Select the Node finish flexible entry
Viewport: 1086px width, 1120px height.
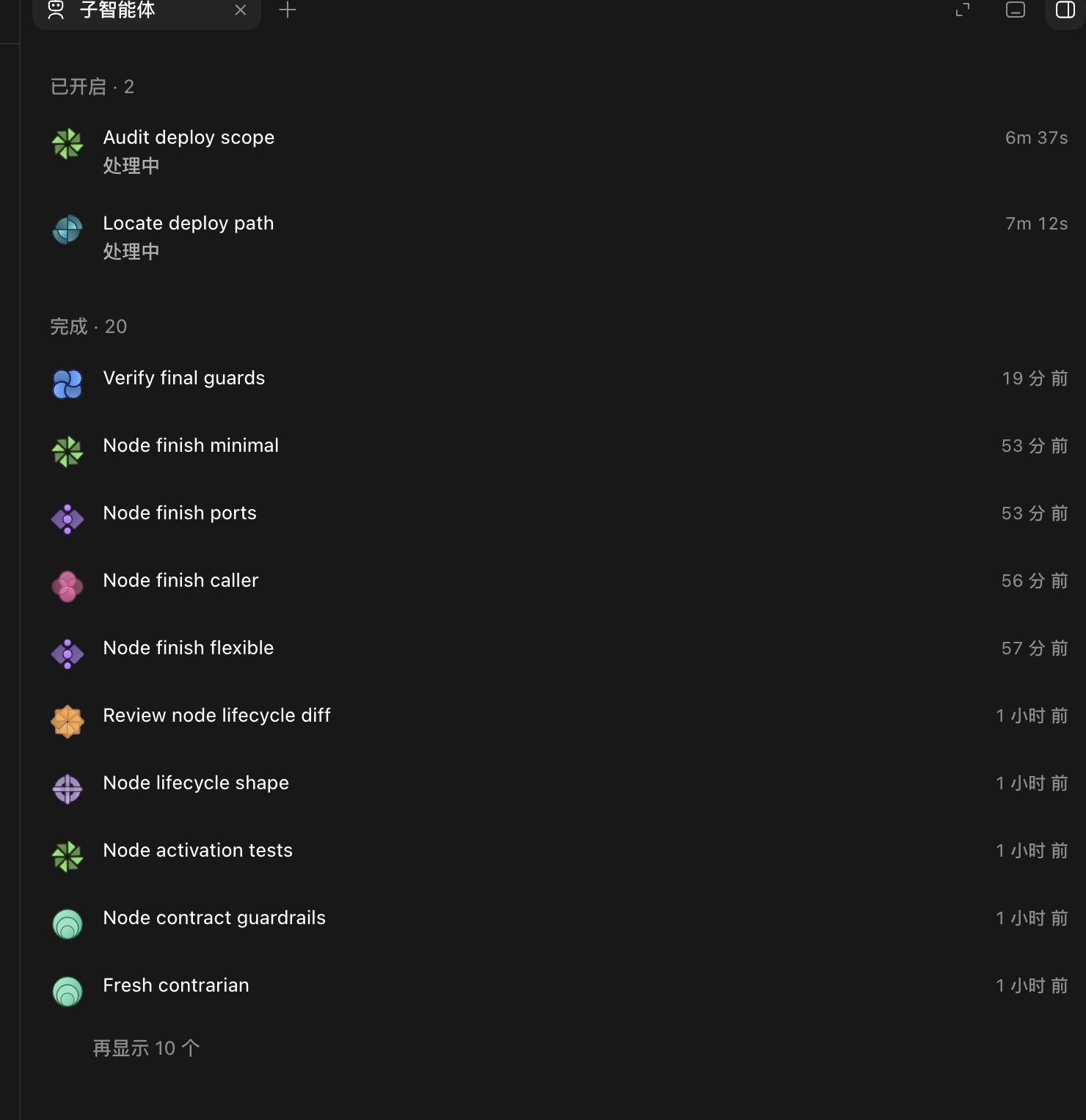(x=559, y=648)
